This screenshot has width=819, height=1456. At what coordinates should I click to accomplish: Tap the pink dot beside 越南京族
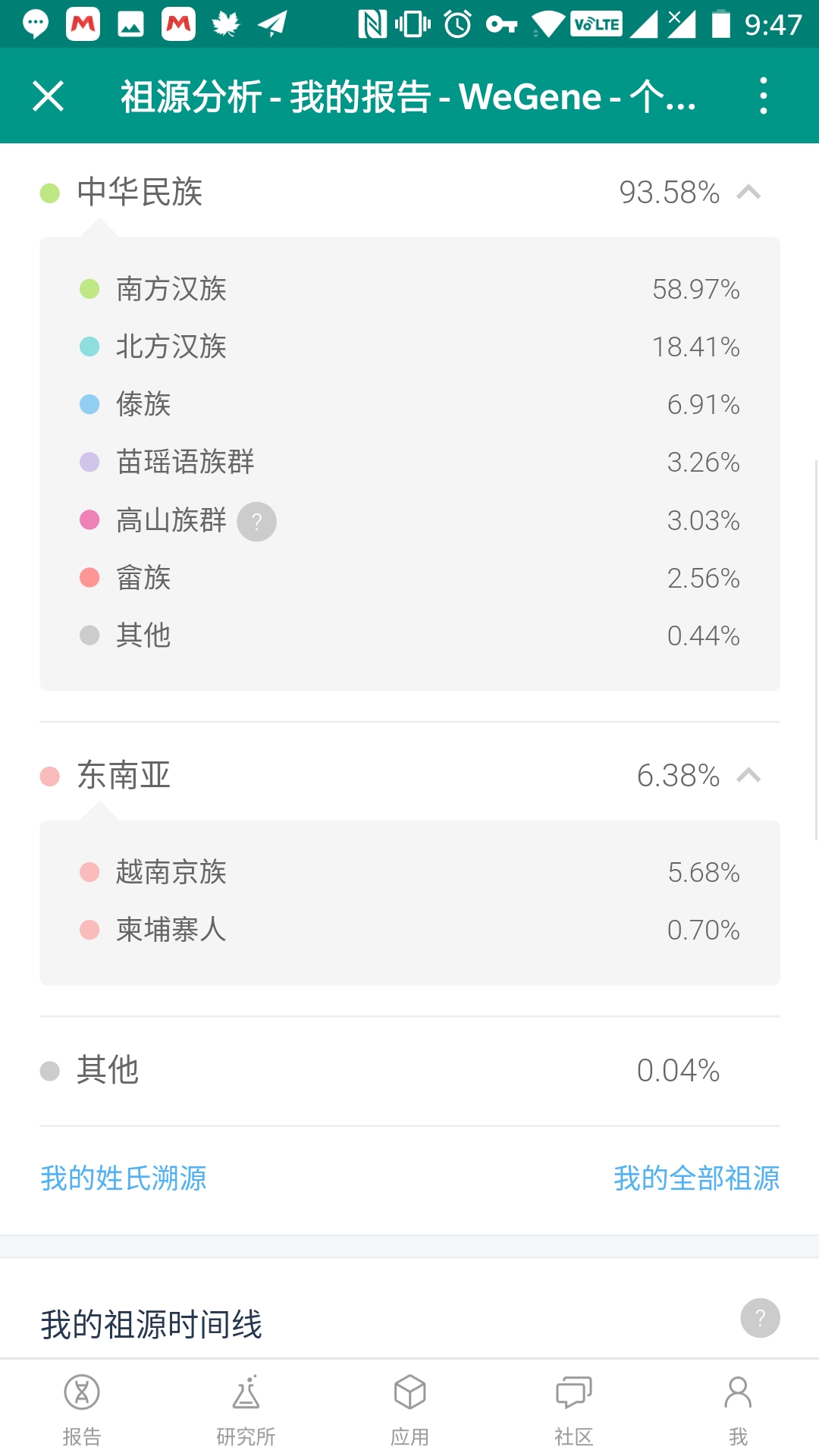(89, 872)
